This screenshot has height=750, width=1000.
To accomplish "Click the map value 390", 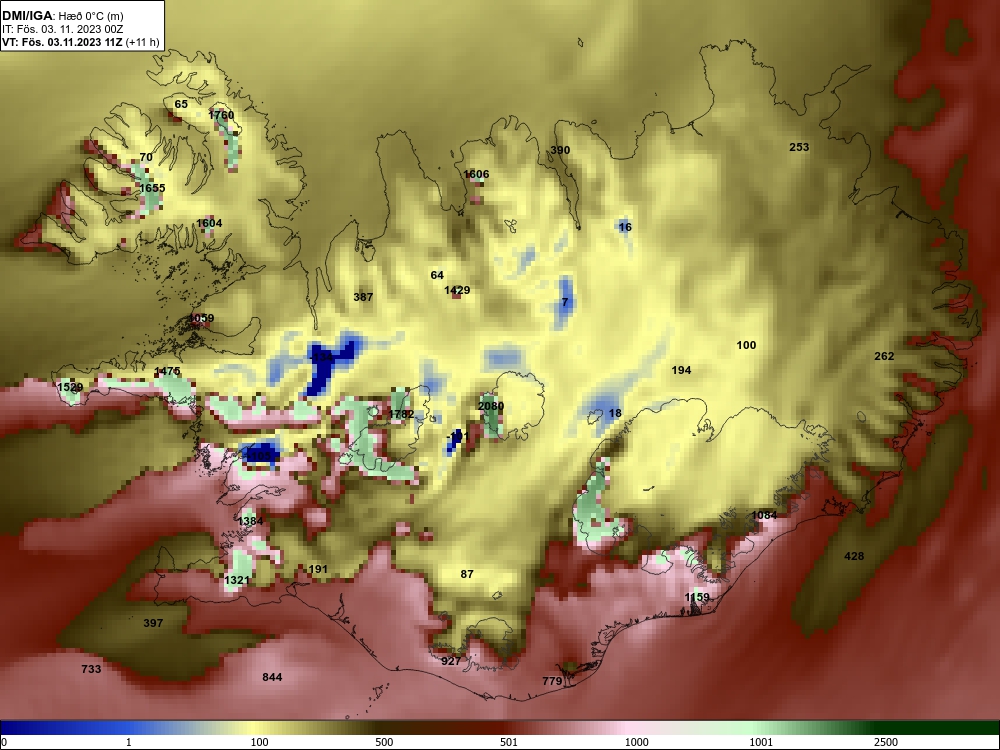I will 560,151.
